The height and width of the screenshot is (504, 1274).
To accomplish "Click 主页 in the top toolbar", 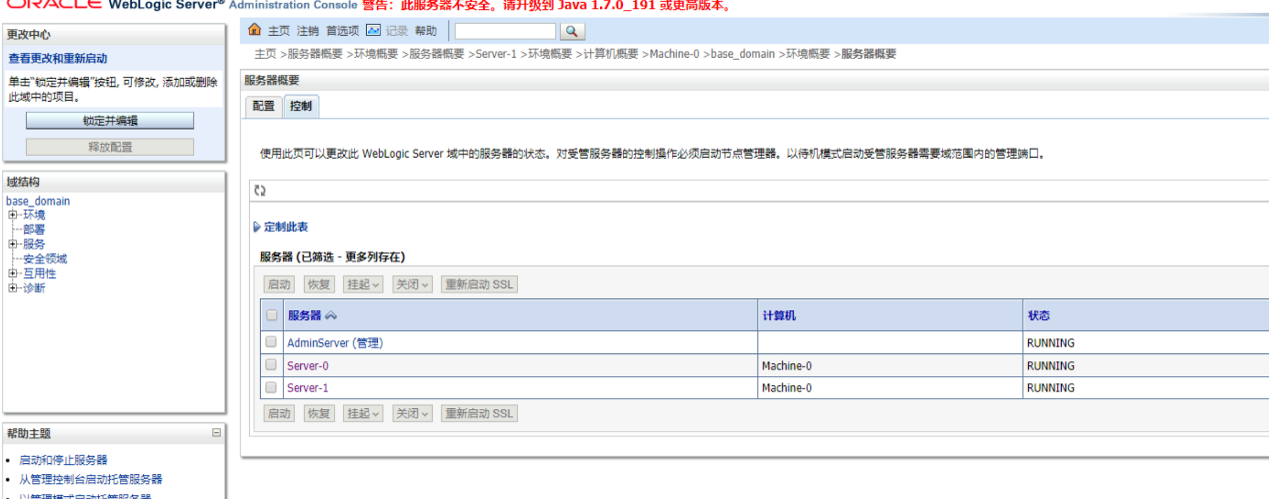I will (279, 32).
